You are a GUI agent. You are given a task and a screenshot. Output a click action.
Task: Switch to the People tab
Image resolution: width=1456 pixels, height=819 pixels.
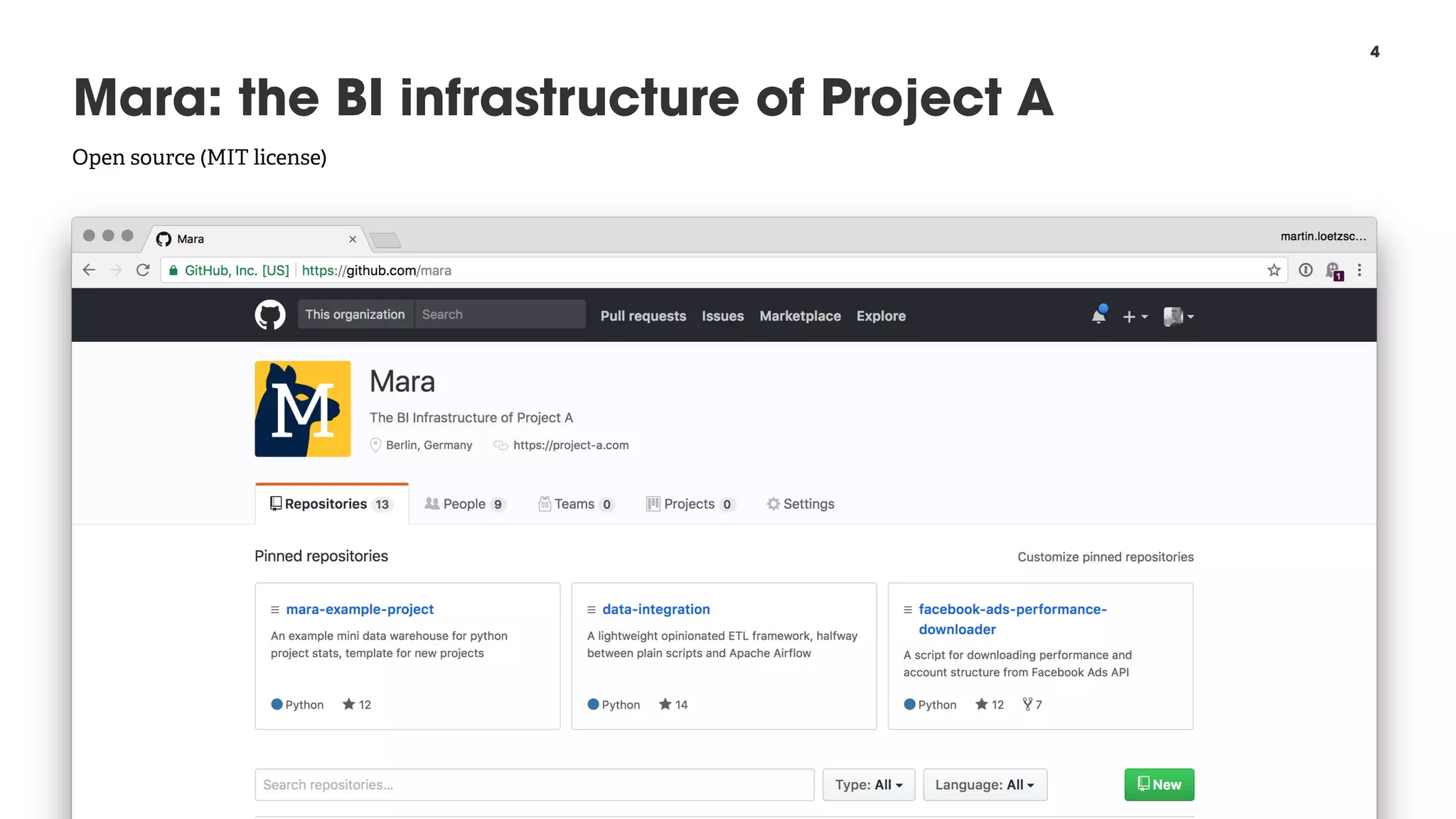pos(464,504)
